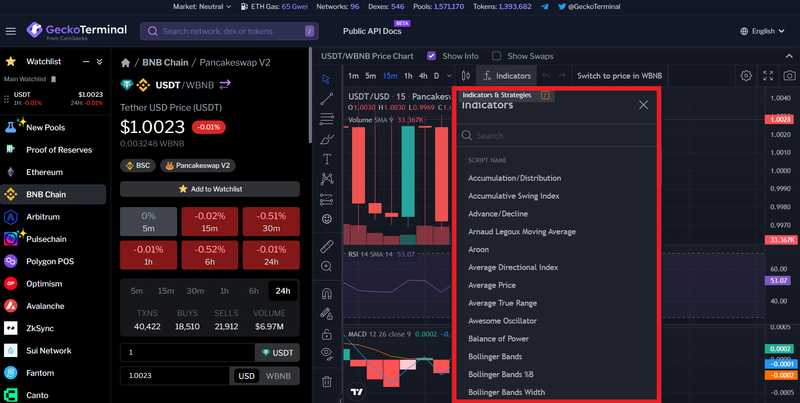Screen dimensions: 800x403
Task: Select the ruler measure tool
Action: (x=327, y=247)
